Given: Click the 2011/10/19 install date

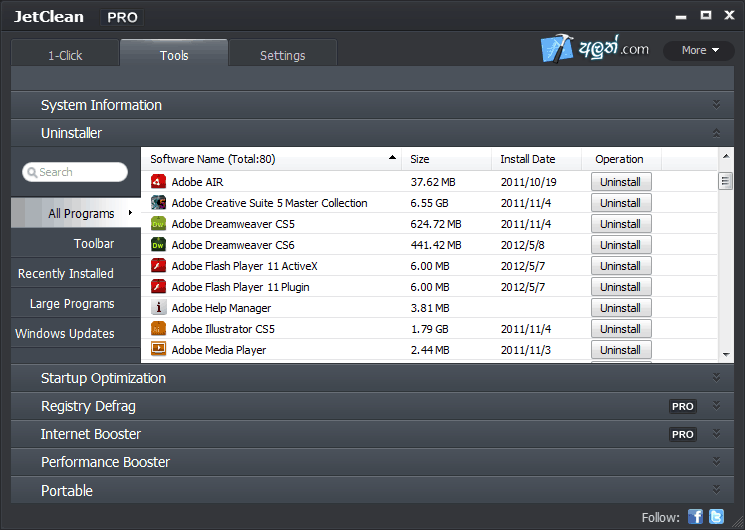Looking at the screenshot, I should tap(528, 182).
